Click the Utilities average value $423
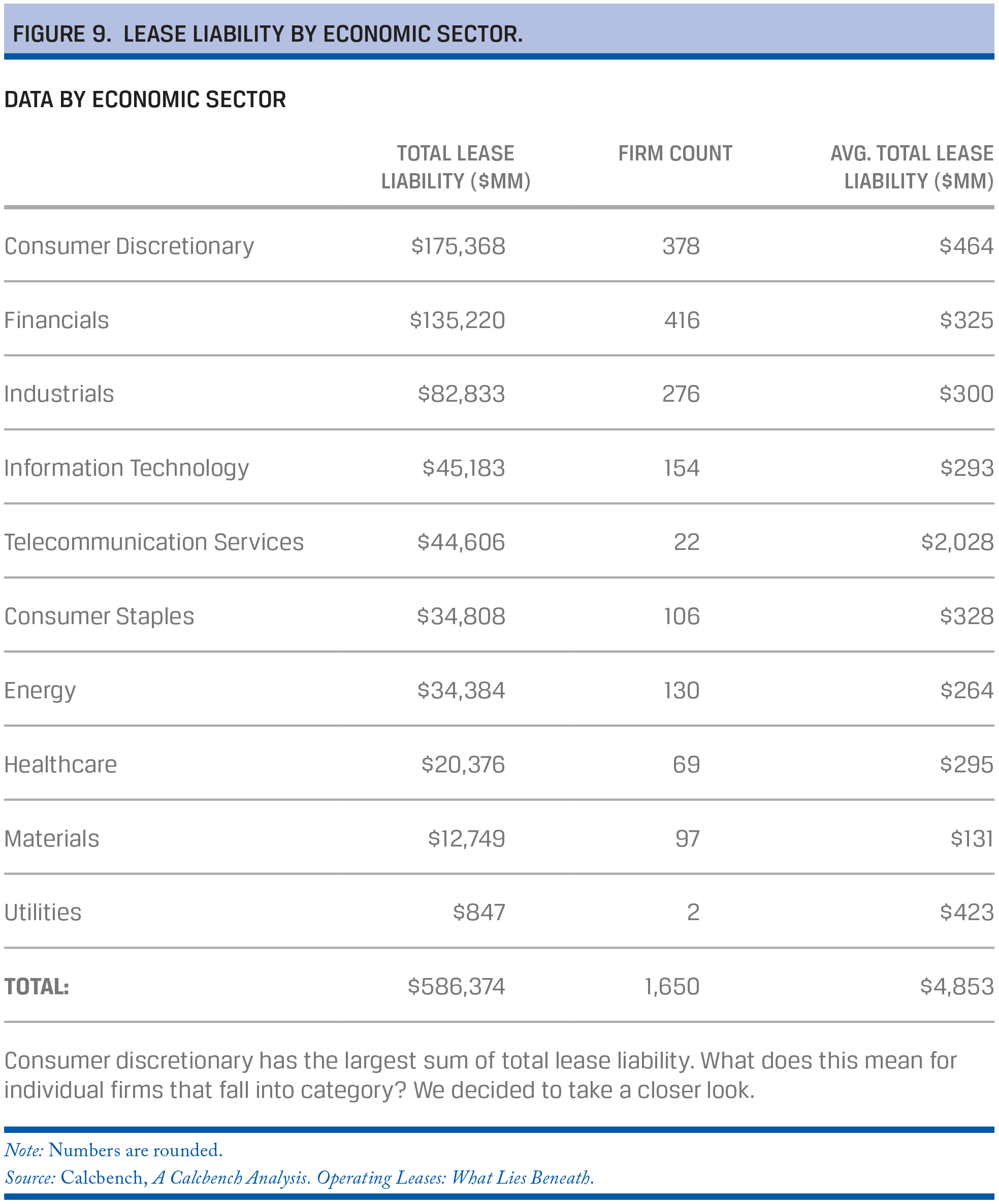999x1204 pixels. pyautogui.click(x=966, y=912)
